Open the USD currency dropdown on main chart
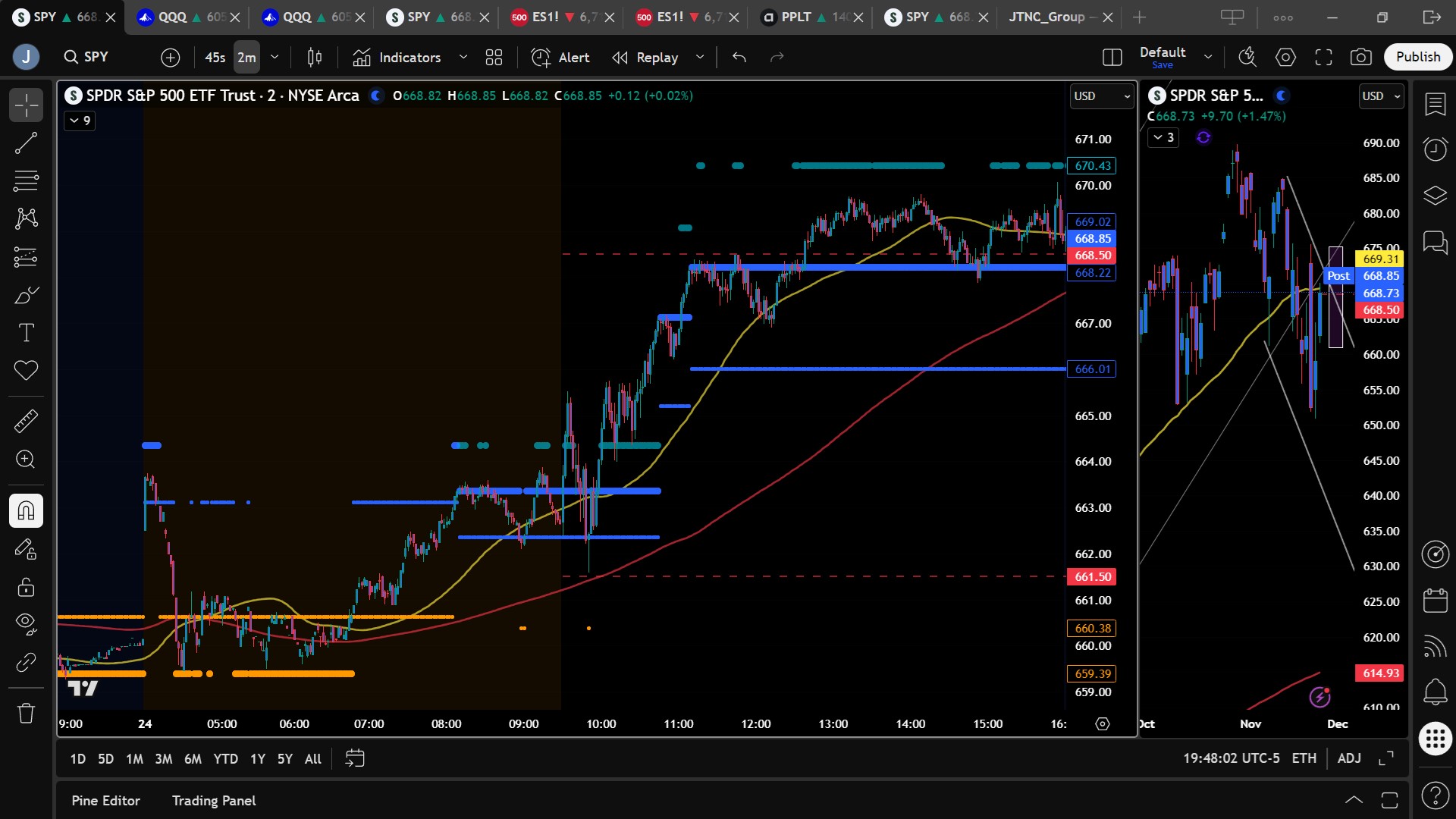Image resolution: width=1456 pixels, height=819 pixels. tap(1101, 96)
